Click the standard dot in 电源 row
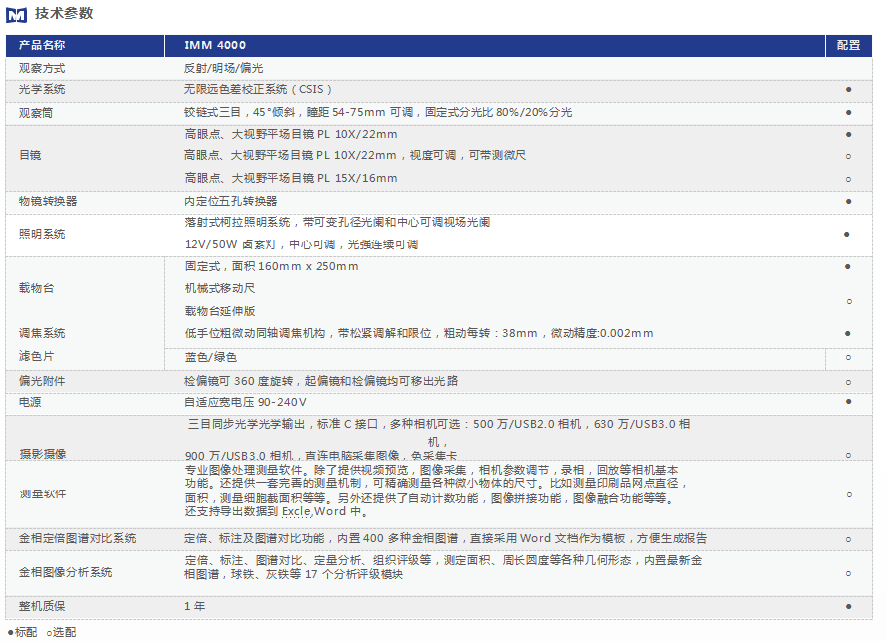This screenshot has width=887, height=641. click(x=849, y=402)
